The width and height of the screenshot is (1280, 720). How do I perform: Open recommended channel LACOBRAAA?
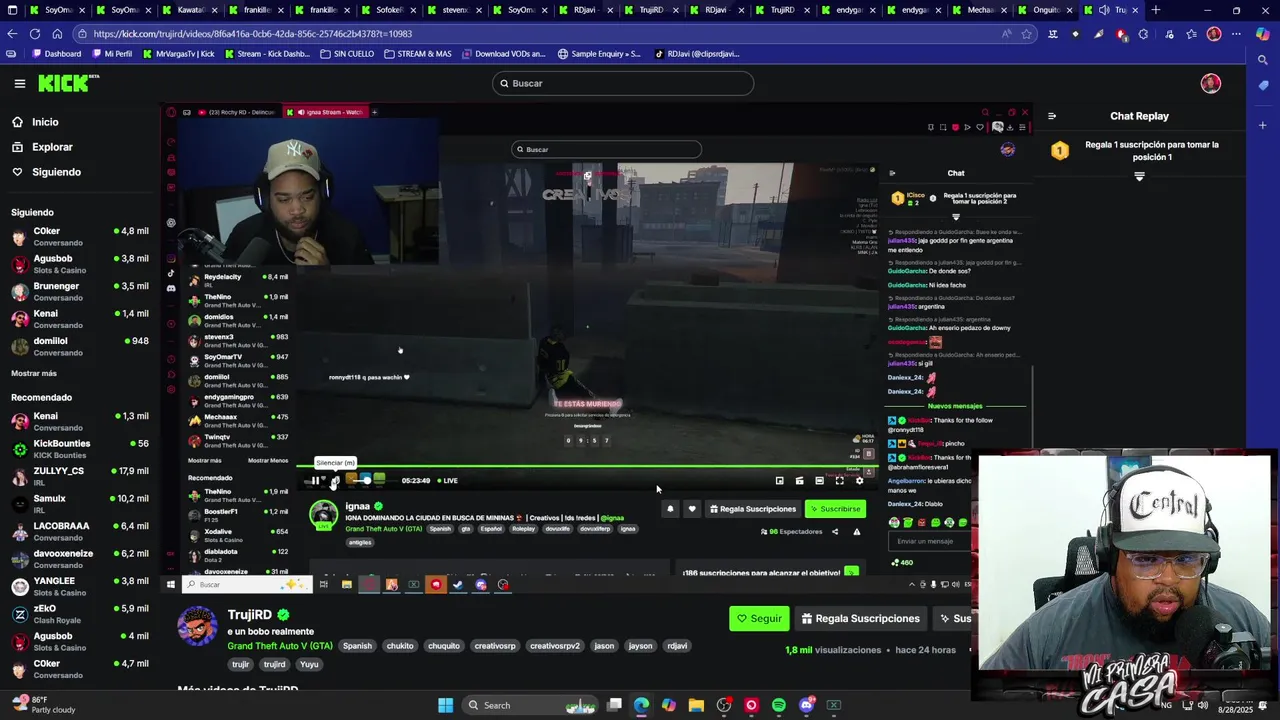point(80,531)
